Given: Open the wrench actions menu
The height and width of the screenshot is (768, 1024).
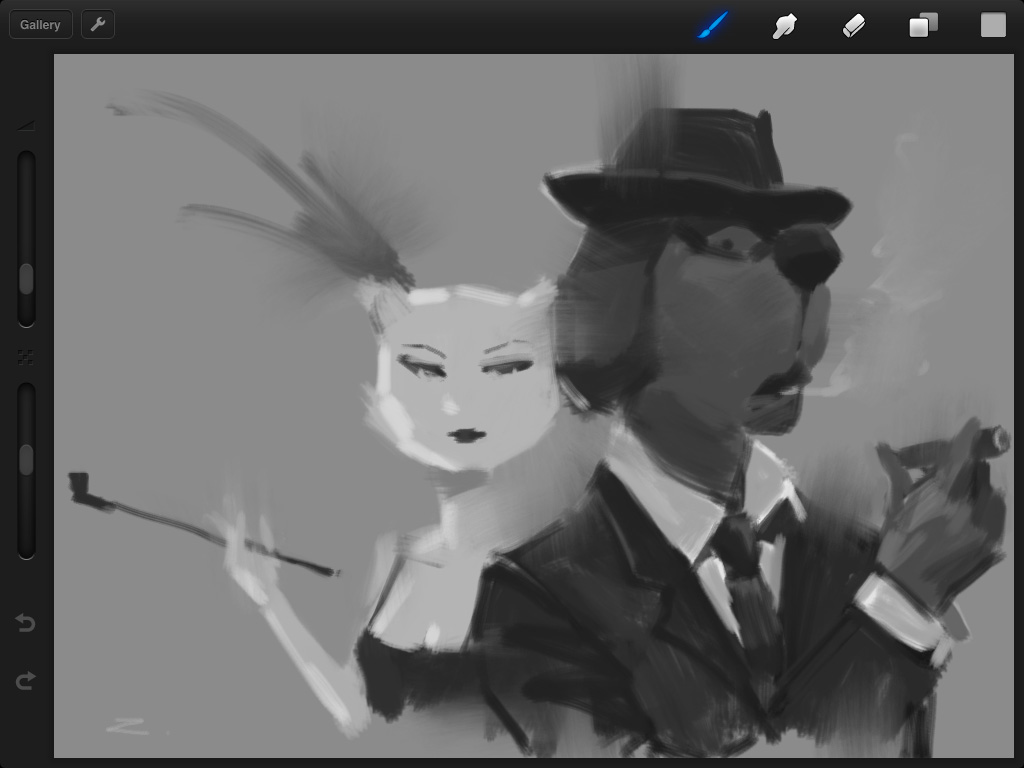Looking at the screenshot, I should (98, 25).
